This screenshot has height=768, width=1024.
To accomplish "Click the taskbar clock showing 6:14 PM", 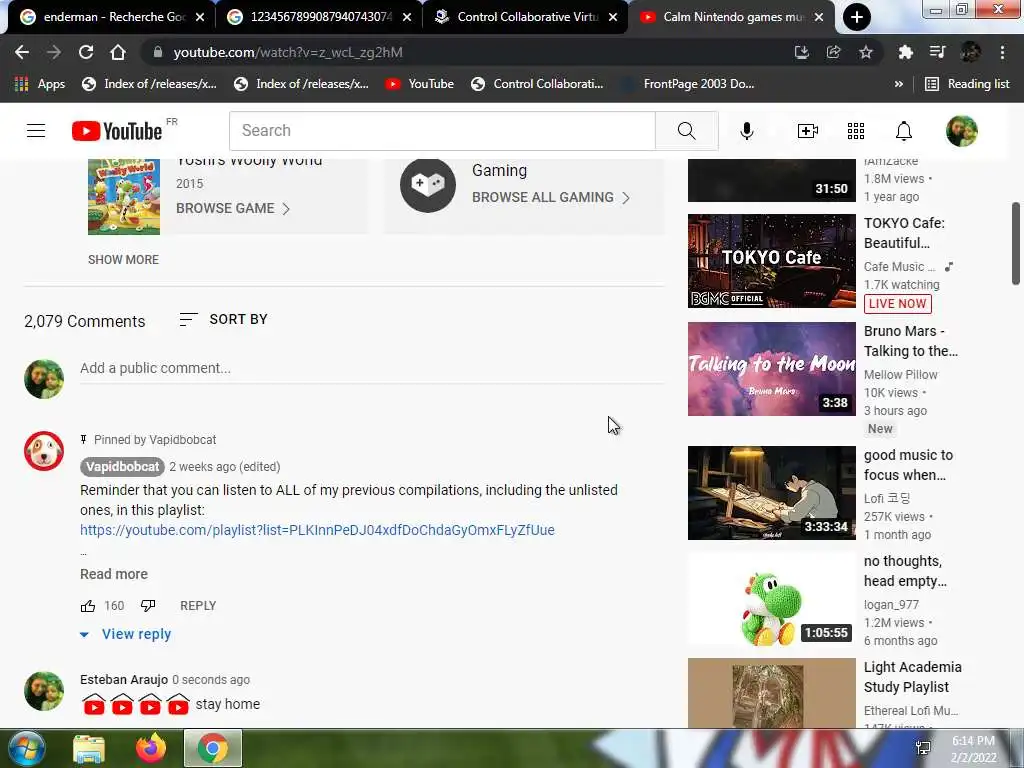I will (x=973, y=749).
